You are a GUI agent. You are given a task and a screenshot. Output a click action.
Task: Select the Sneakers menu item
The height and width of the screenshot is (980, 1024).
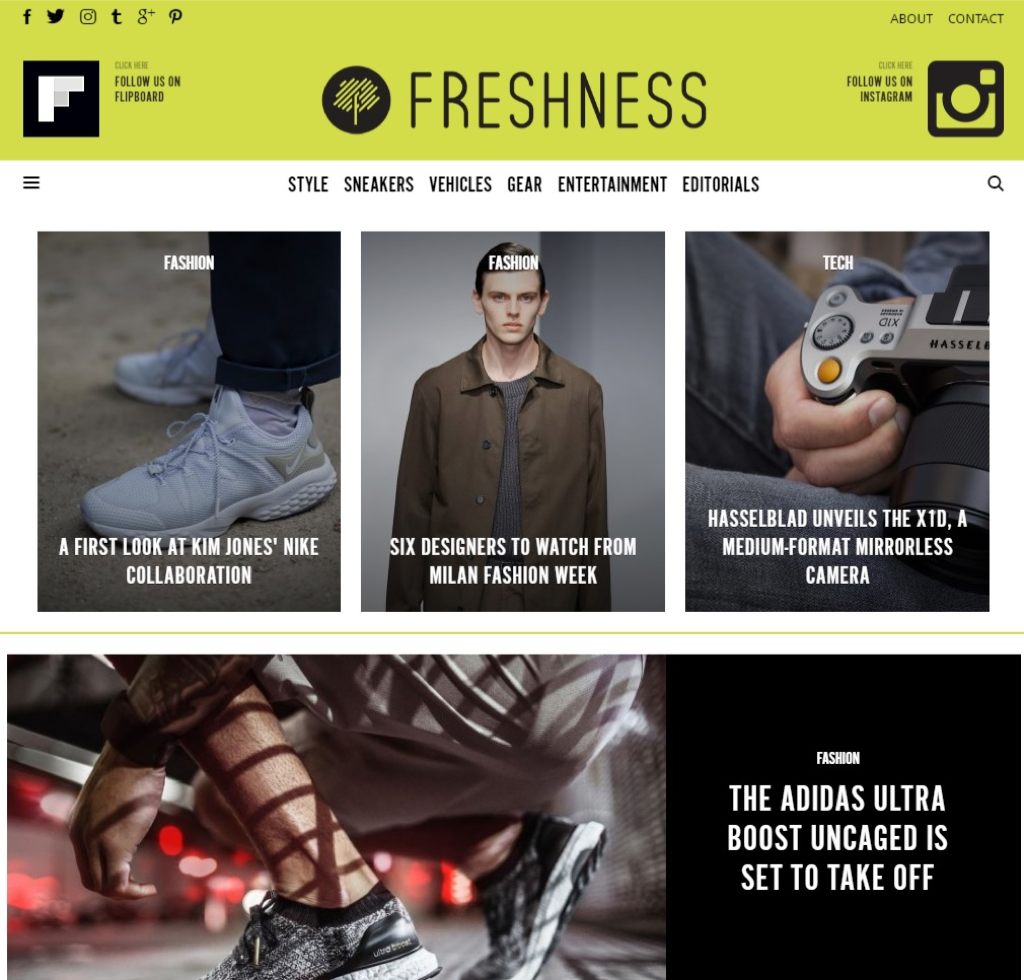pos(379,185)
